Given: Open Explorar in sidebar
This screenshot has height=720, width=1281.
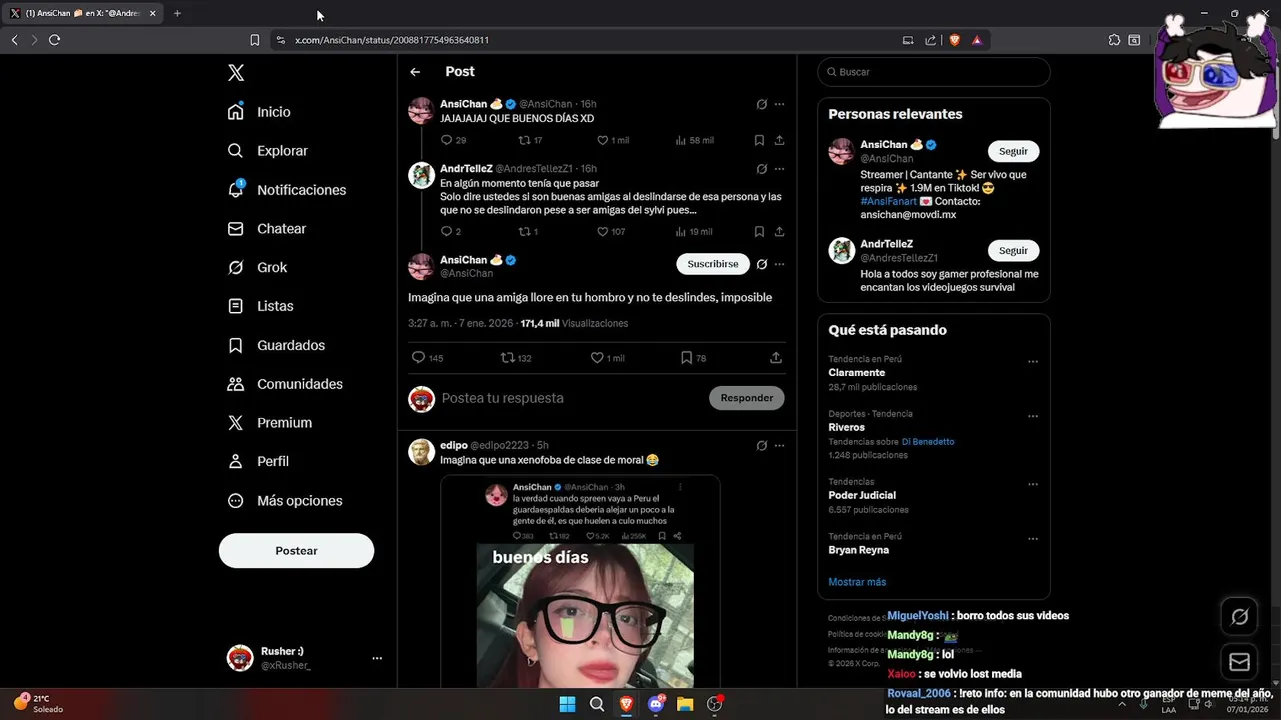Looking at the screenshot, I should coord(268,151).
